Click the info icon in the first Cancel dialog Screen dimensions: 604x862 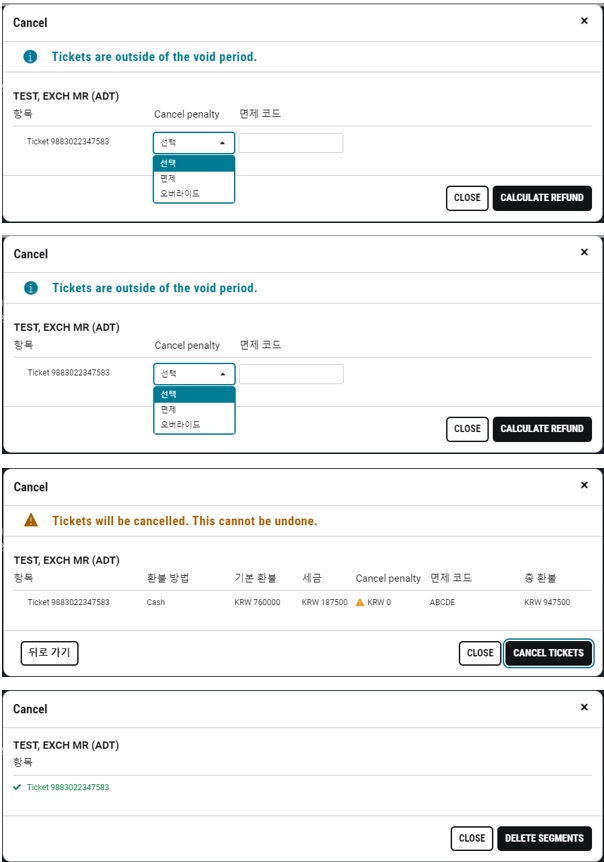tap(30, 57)
